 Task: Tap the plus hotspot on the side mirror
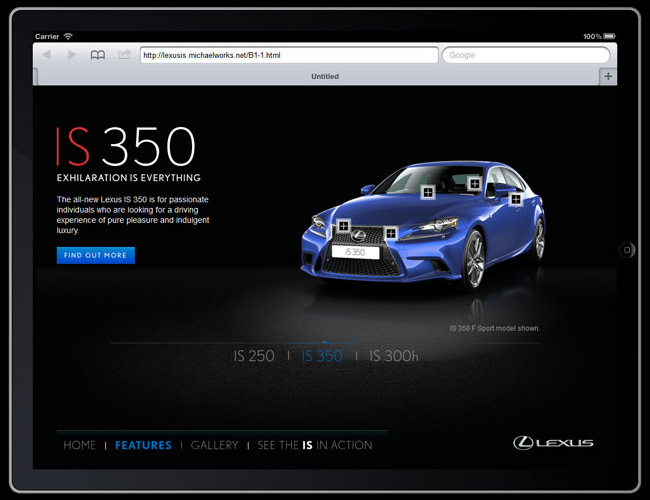tap(516, 199)
